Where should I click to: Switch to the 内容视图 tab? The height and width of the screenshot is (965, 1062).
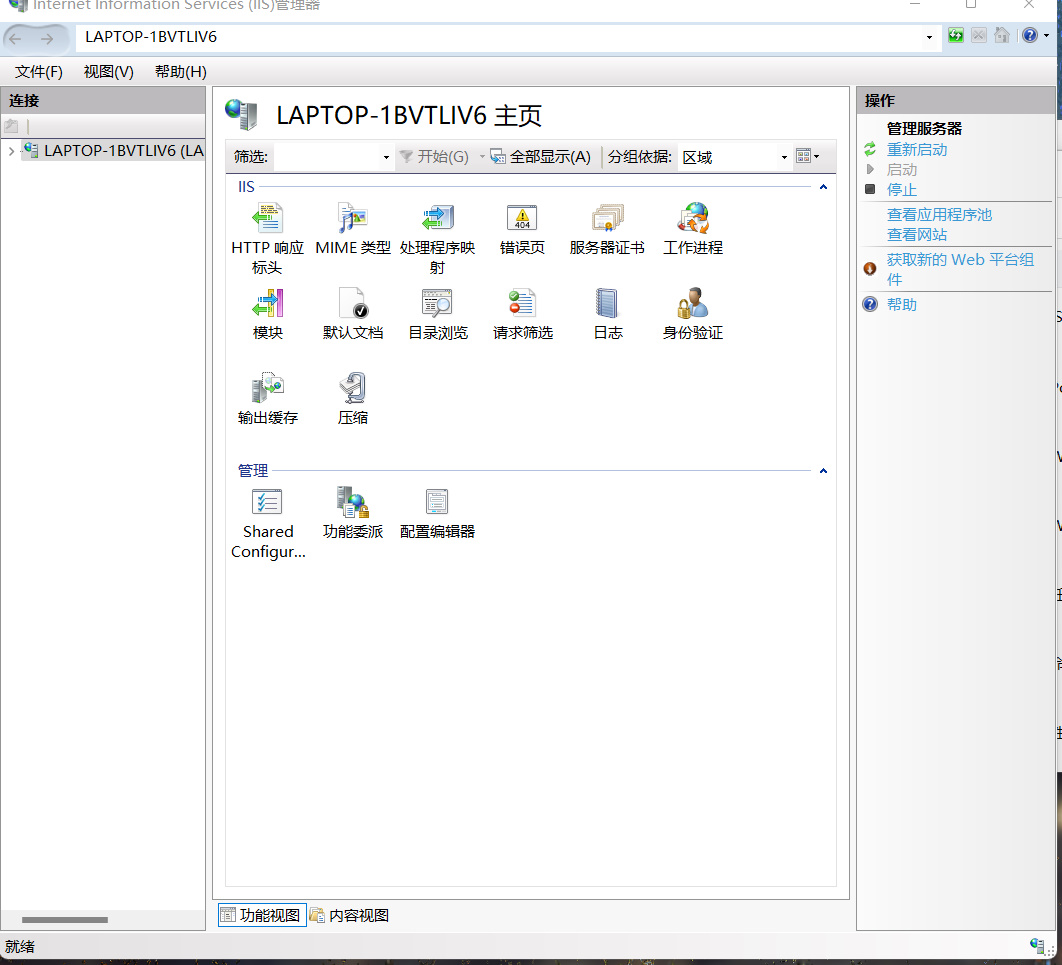tap(350, 916)
